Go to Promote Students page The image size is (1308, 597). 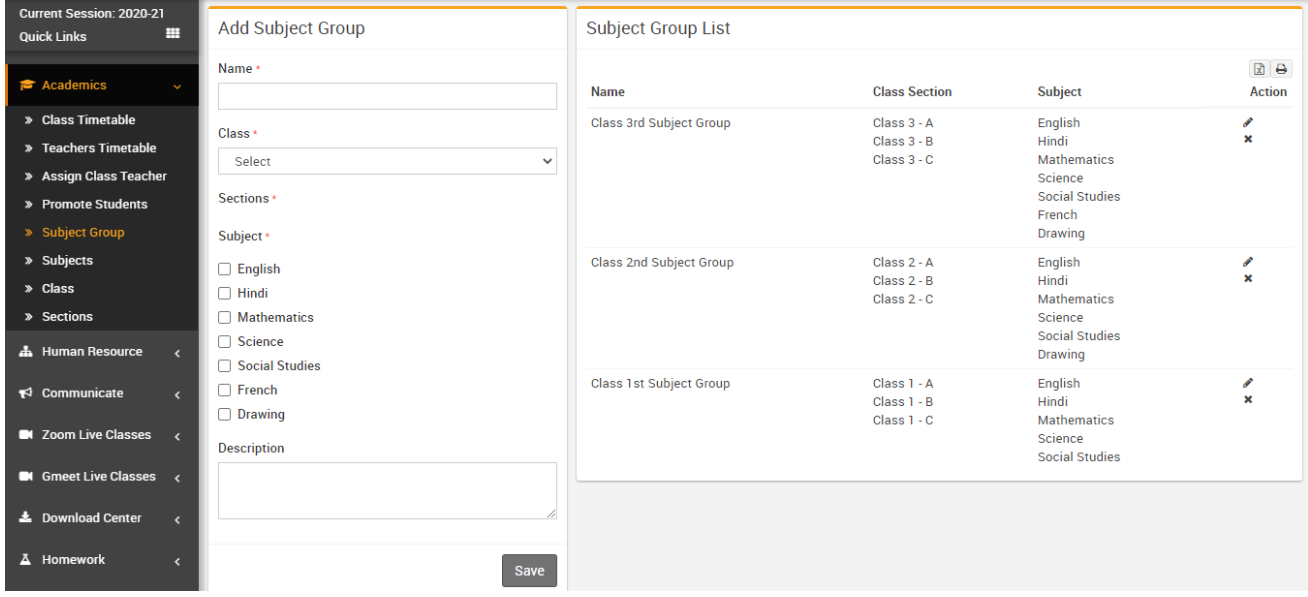(94, 204)
